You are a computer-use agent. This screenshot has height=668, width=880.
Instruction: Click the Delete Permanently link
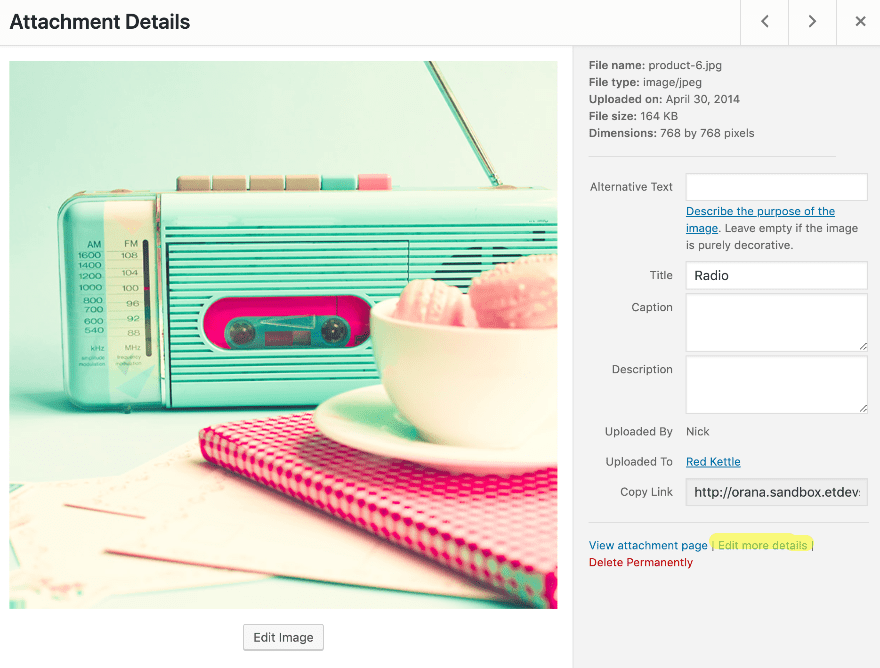coord(641,563)
